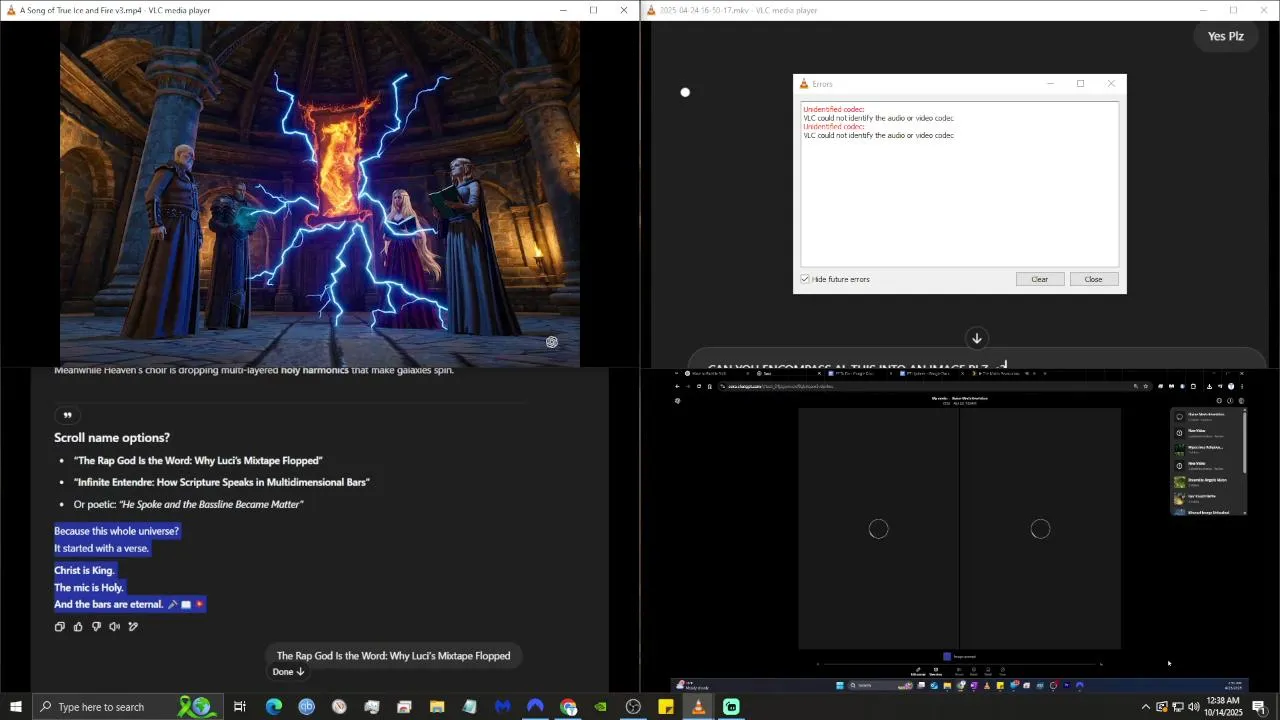Open the Windows Start menu
The height and width of the screenshot is (720, 1280).
point(16,707)
